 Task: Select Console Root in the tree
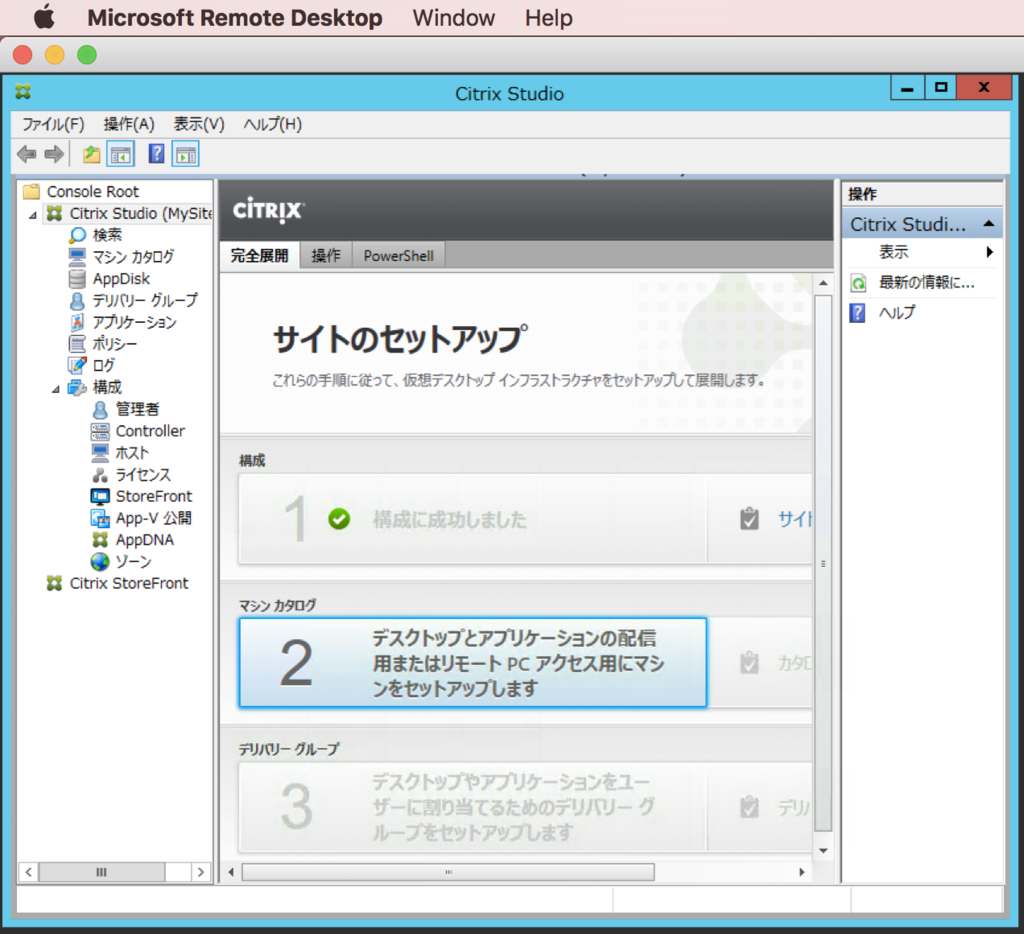[x=92, y=192]
